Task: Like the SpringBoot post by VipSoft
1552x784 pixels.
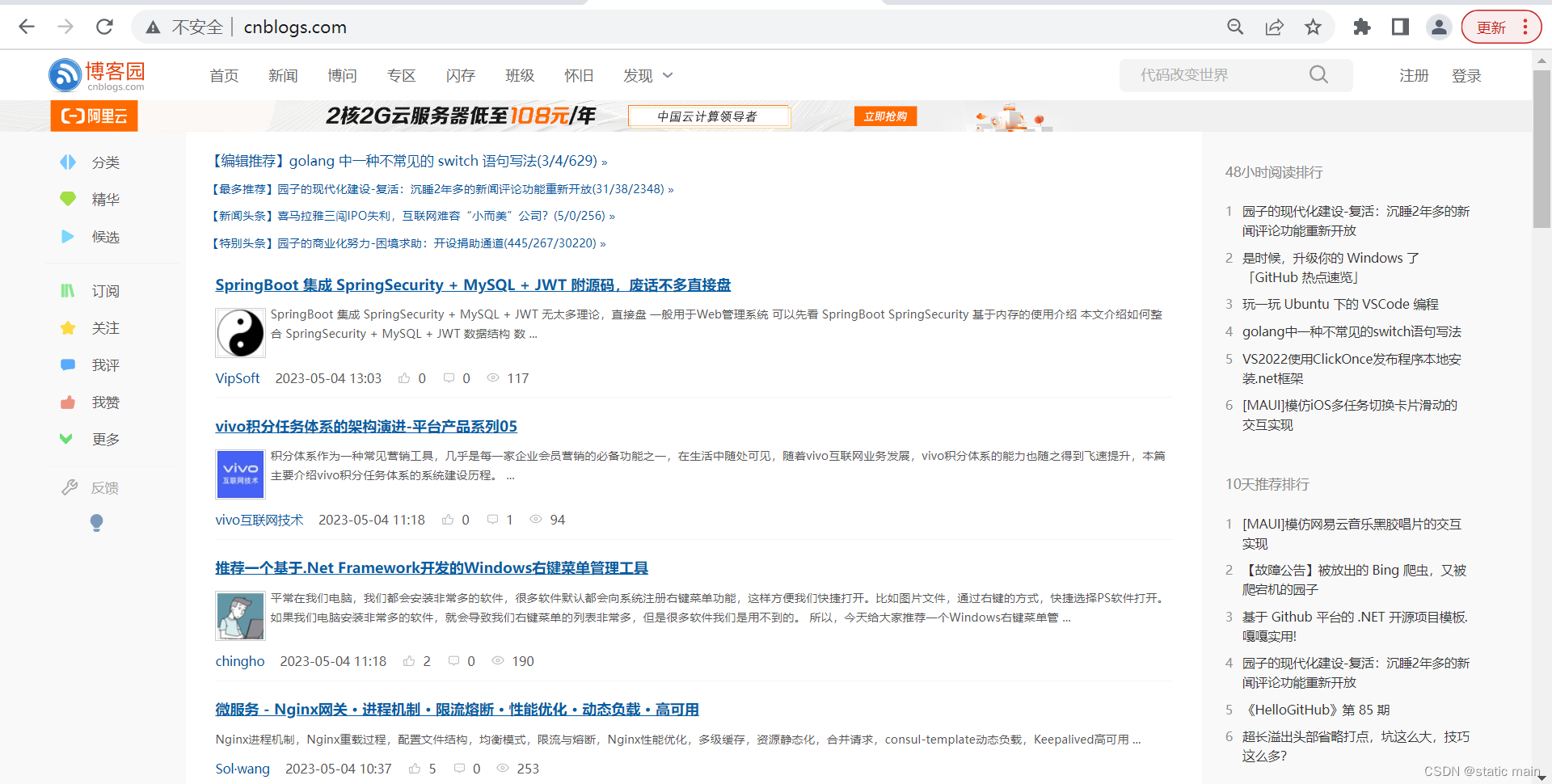Action: point(404,378)
